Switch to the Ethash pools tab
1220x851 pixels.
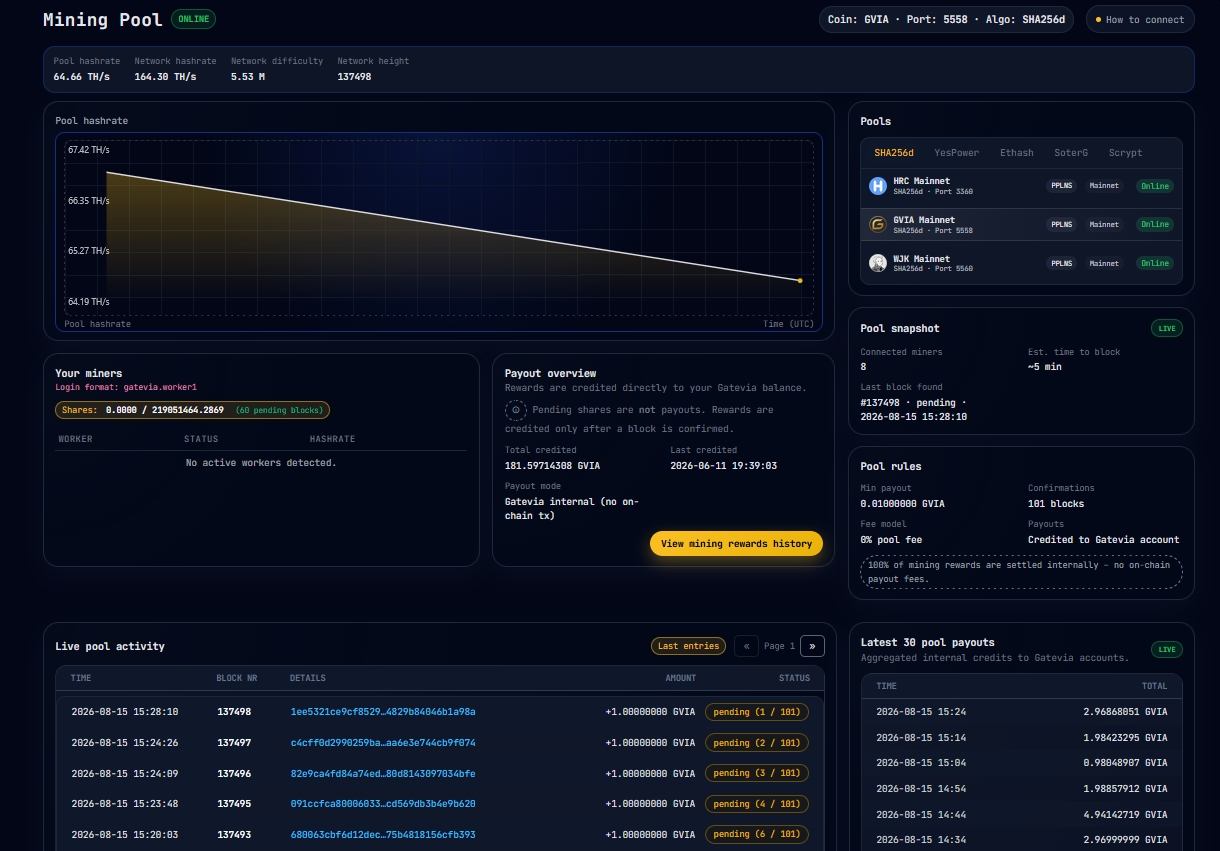pyautogui.click(x=1017, y=153)
